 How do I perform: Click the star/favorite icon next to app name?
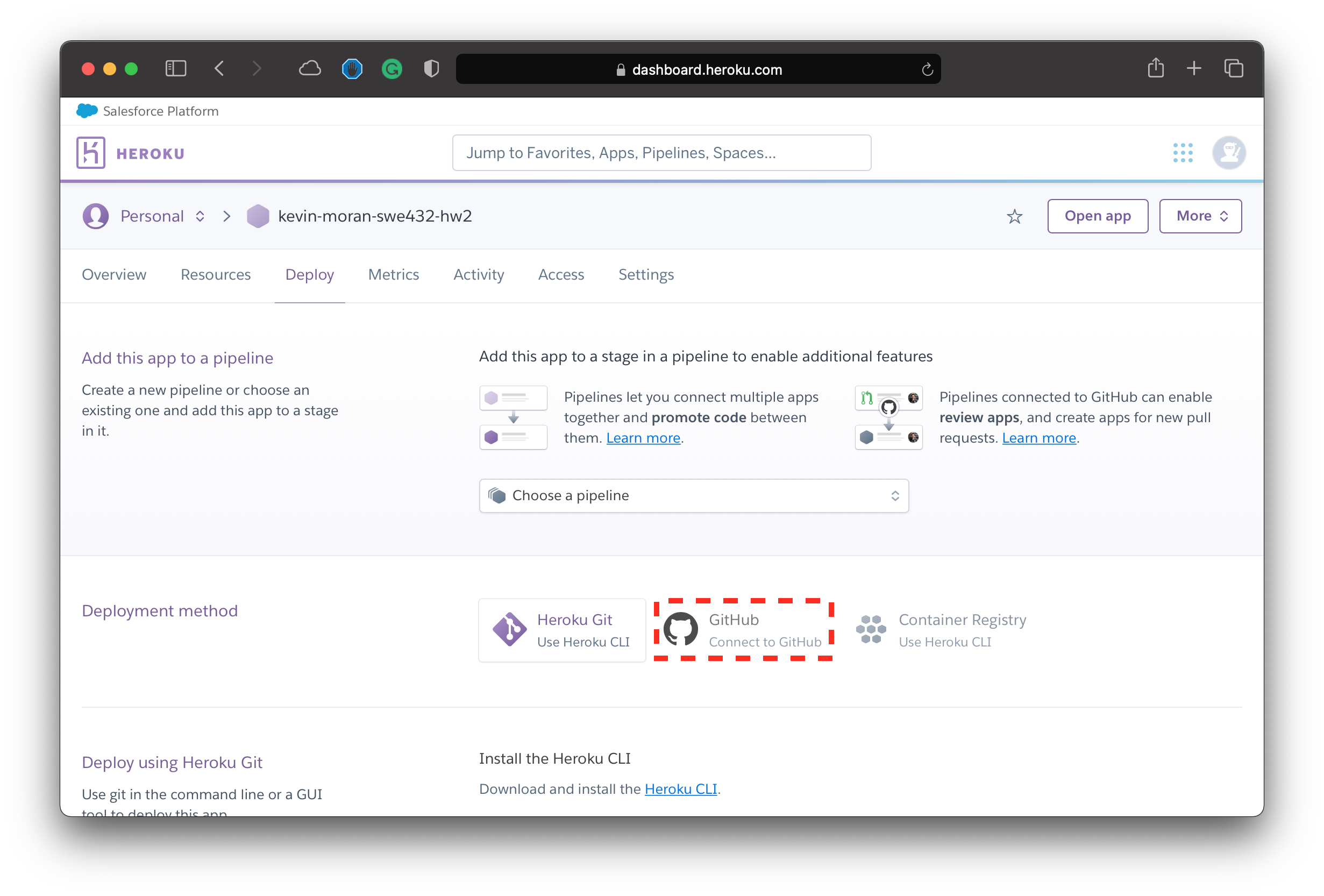tap(1015, 216)
